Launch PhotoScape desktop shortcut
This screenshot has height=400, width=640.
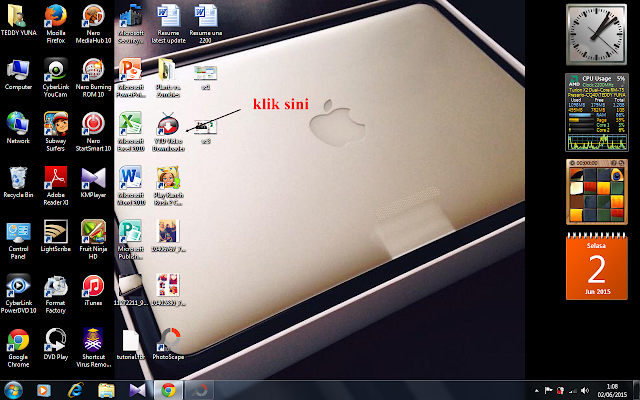pos(168,344)
